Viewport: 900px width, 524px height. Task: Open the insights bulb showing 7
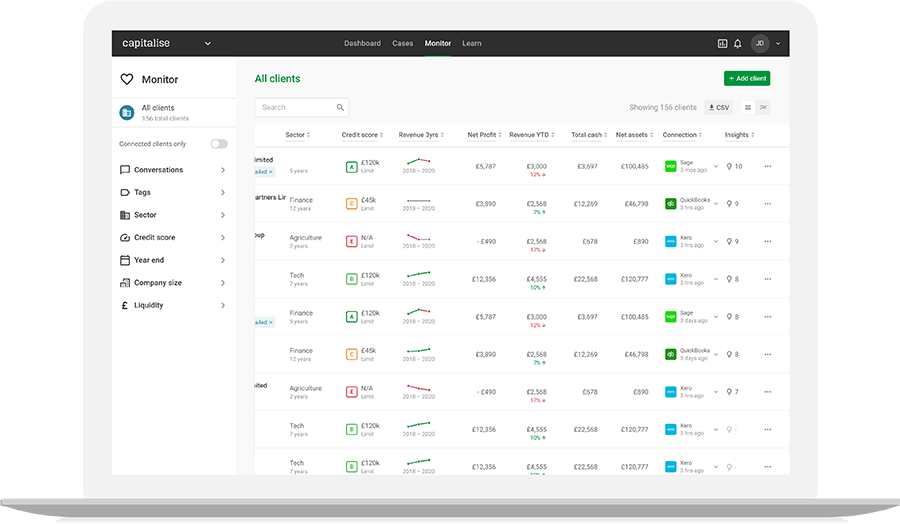[x=732, y=392]
